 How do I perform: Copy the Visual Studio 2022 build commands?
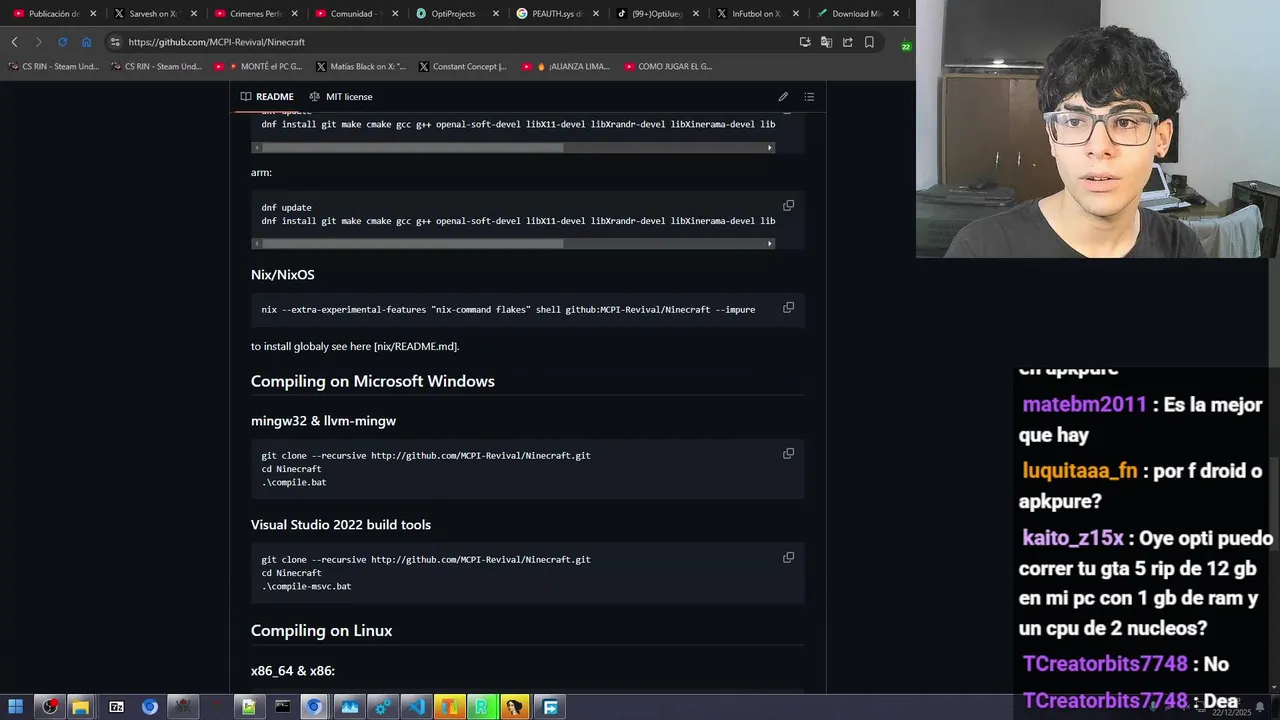(788, 558)
